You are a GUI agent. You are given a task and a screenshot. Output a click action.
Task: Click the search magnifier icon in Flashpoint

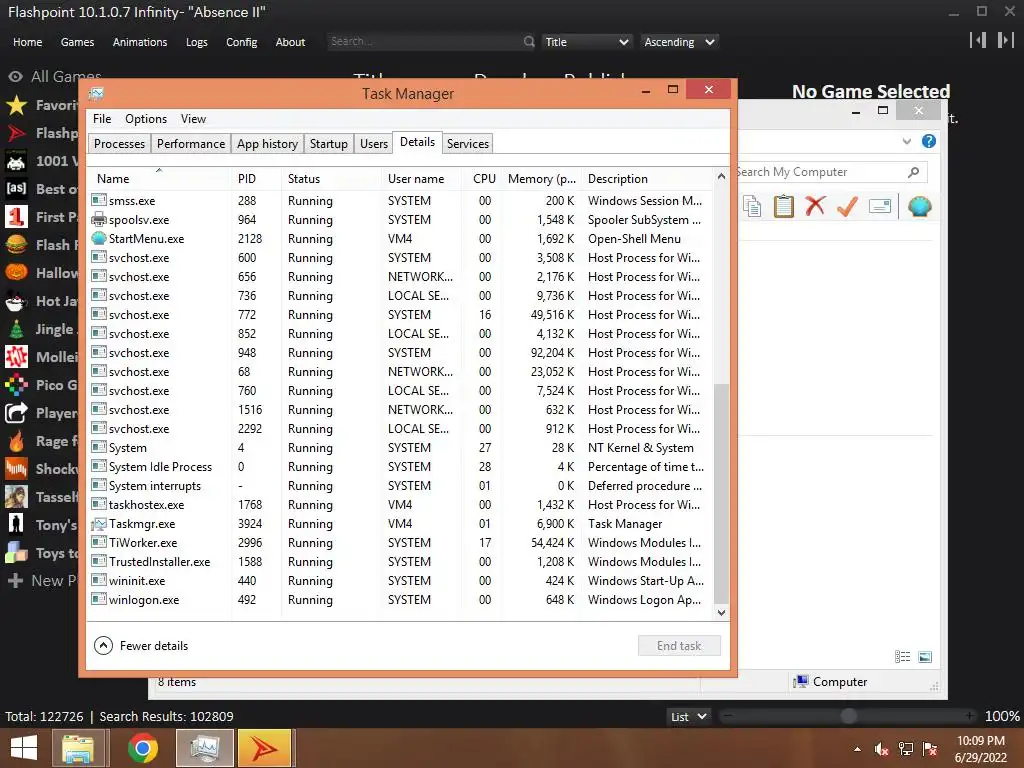point(529,42)
